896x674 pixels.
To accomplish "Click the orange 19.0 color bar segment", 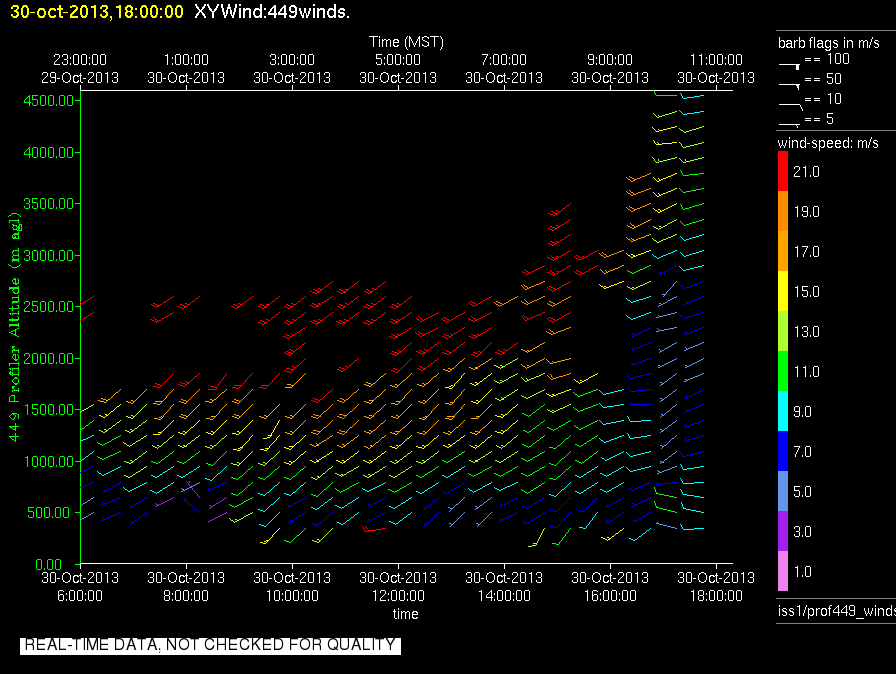I will pos(783,211).
